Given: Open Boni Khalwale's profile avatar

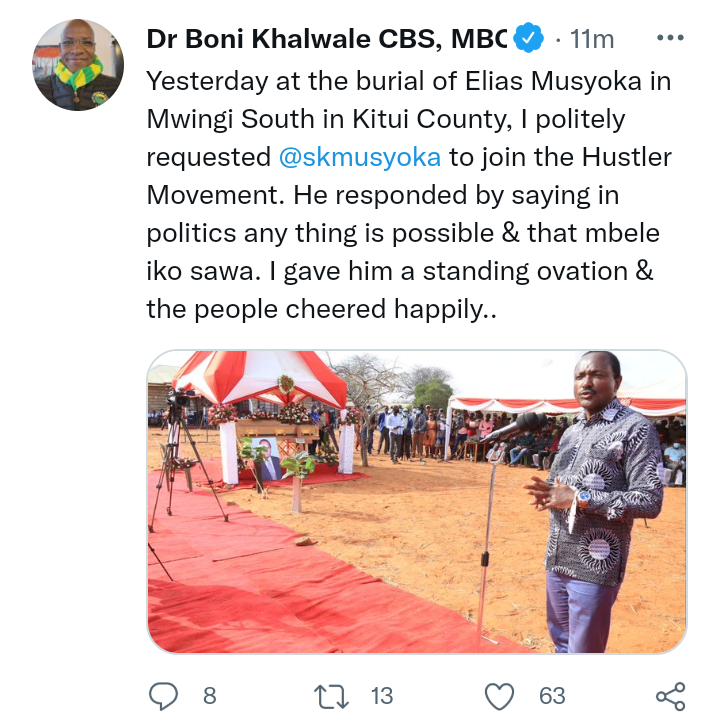Looking at the screenshot, I should 78,65.
